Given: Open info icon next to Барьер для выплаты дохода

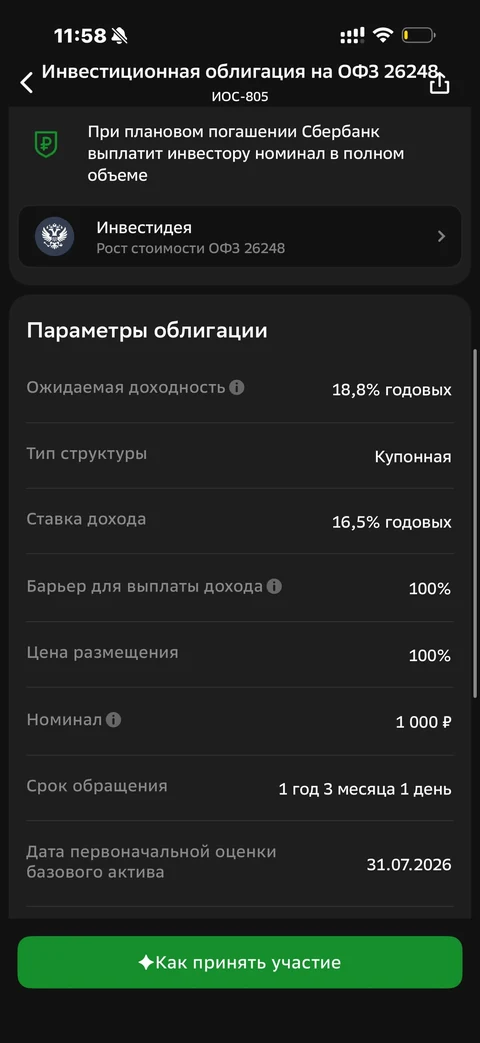Looking at the screenshot, I should pyautogui.click(x=274, y=587).
